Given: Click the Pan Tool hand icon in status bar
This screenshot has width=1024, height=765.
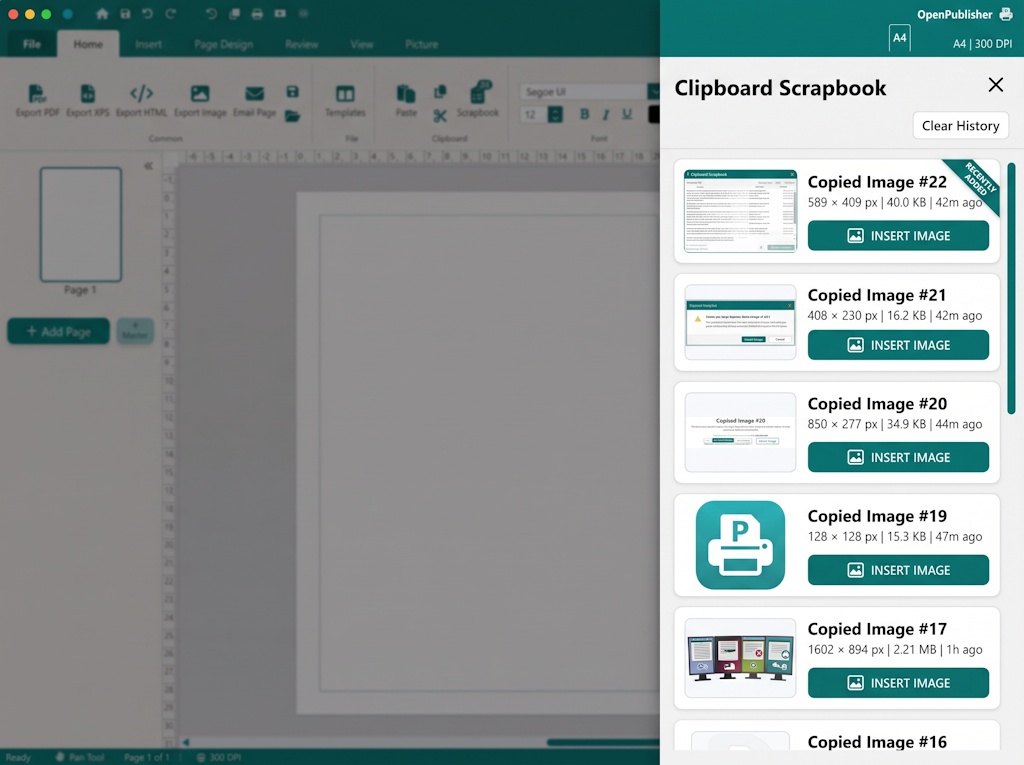Looking at the screenshot, I should coord(60,757).
